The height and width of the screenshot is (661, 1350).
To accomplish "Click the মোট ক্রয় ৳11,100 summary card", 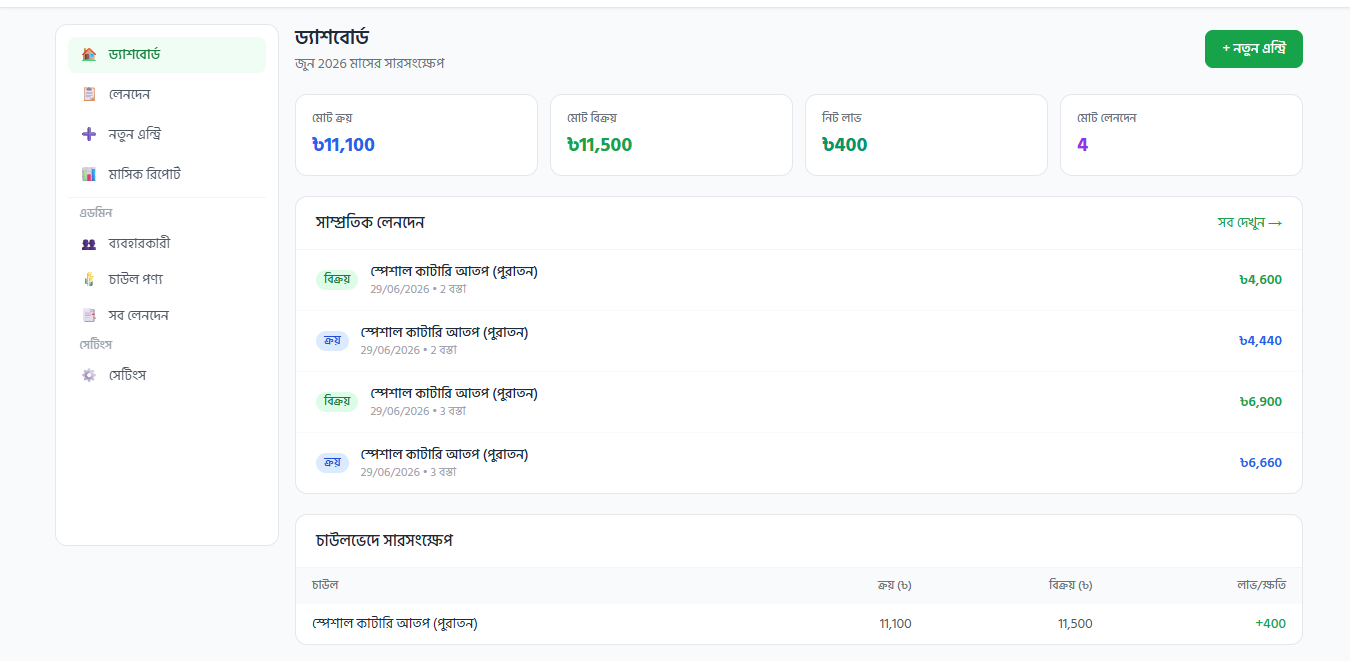I will coord(416,135).
